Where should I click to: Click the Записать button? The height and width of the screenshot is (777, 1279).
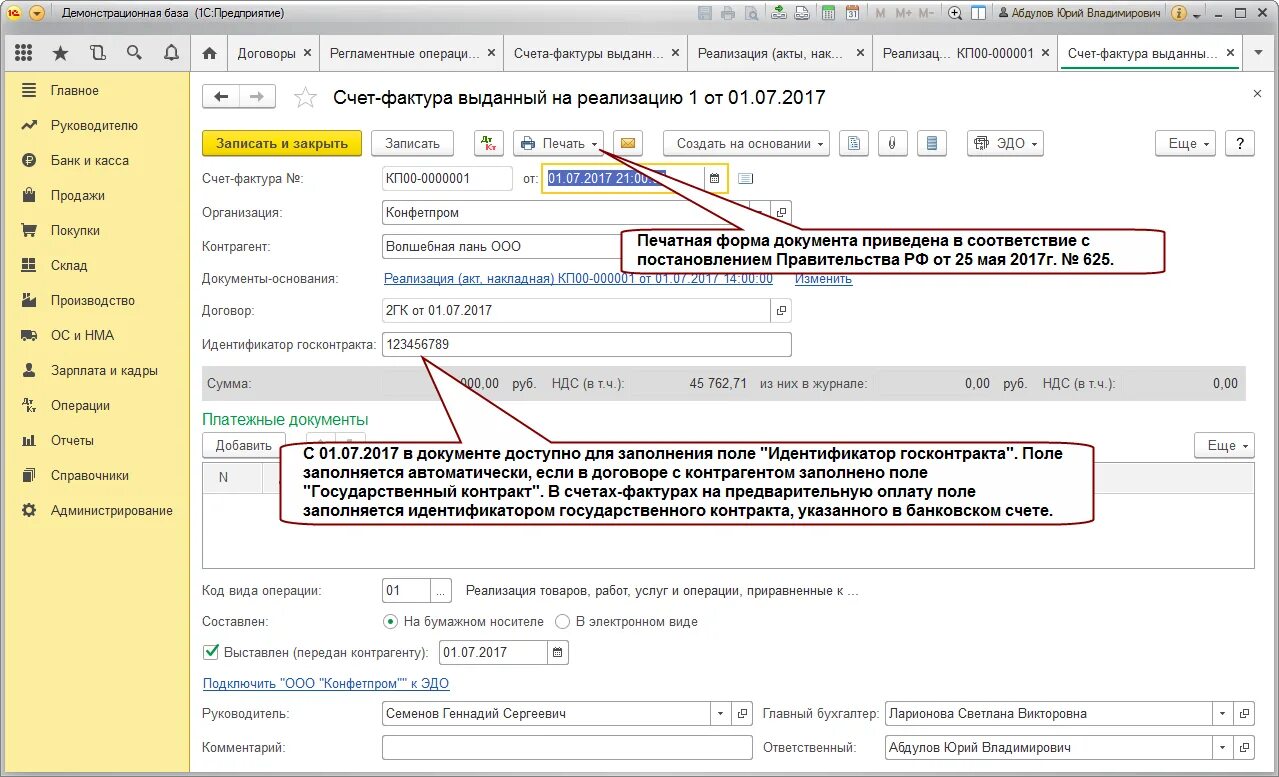[x=412, y=143]
